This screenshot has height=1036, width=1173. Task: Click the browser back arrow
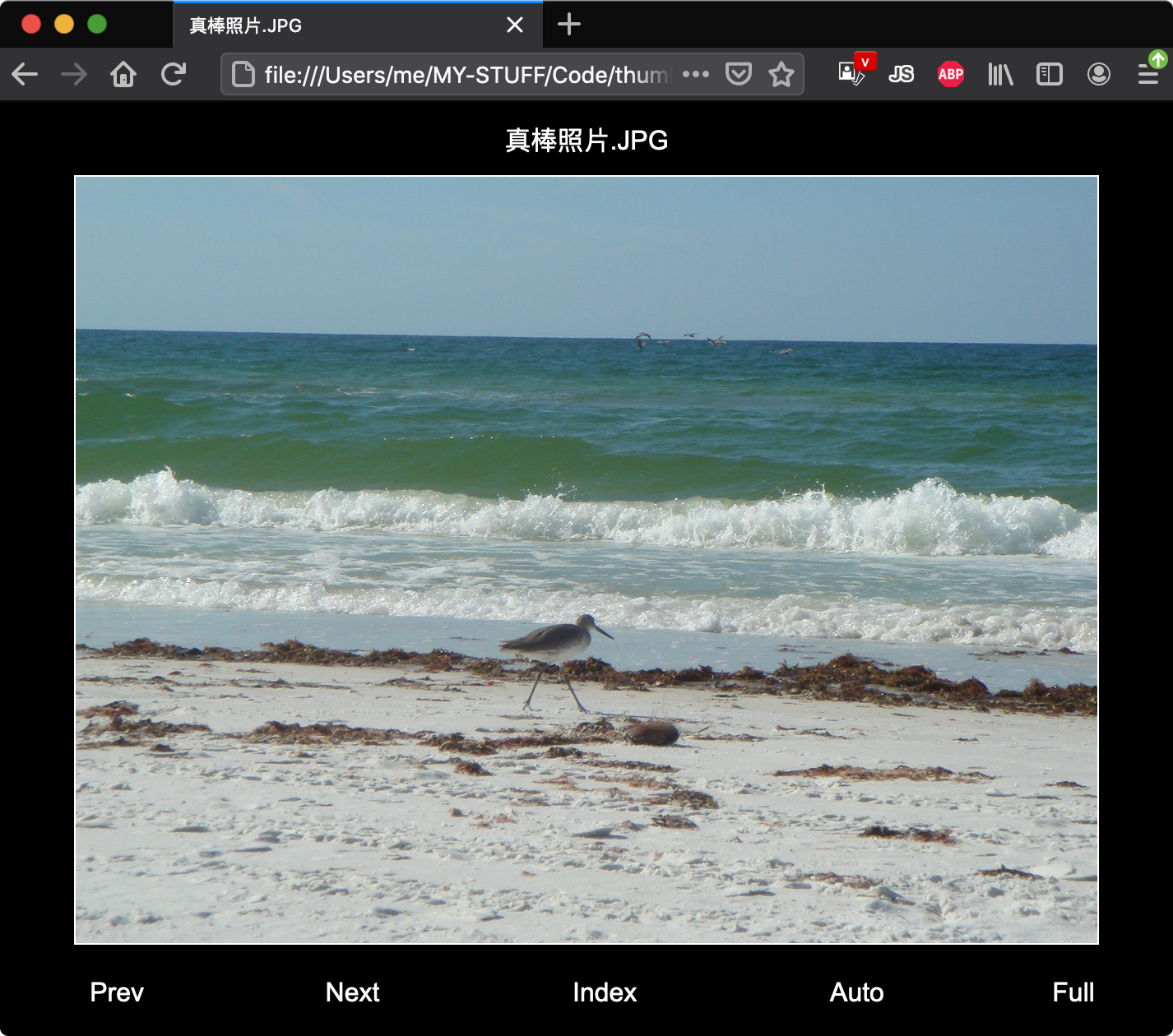[25, 75]
